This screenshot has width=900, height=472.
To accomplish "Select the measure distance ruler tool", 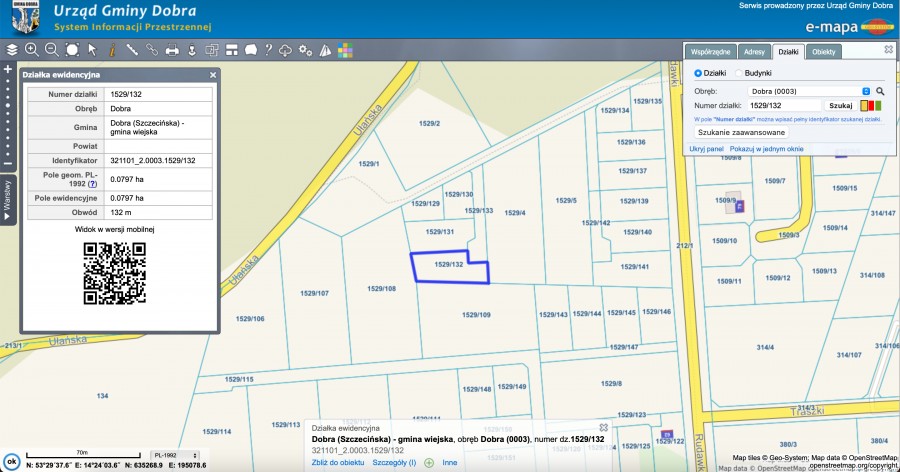I will pyautogui.click(x=131, y=49).
